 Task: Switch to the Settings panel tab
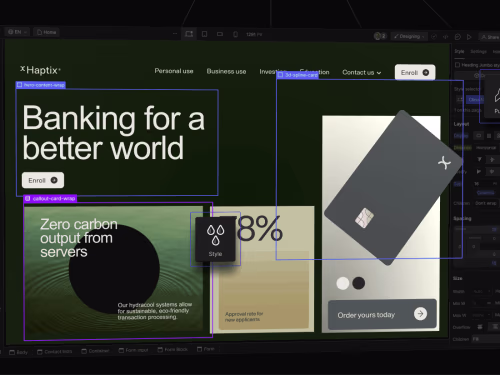[478, 51]
